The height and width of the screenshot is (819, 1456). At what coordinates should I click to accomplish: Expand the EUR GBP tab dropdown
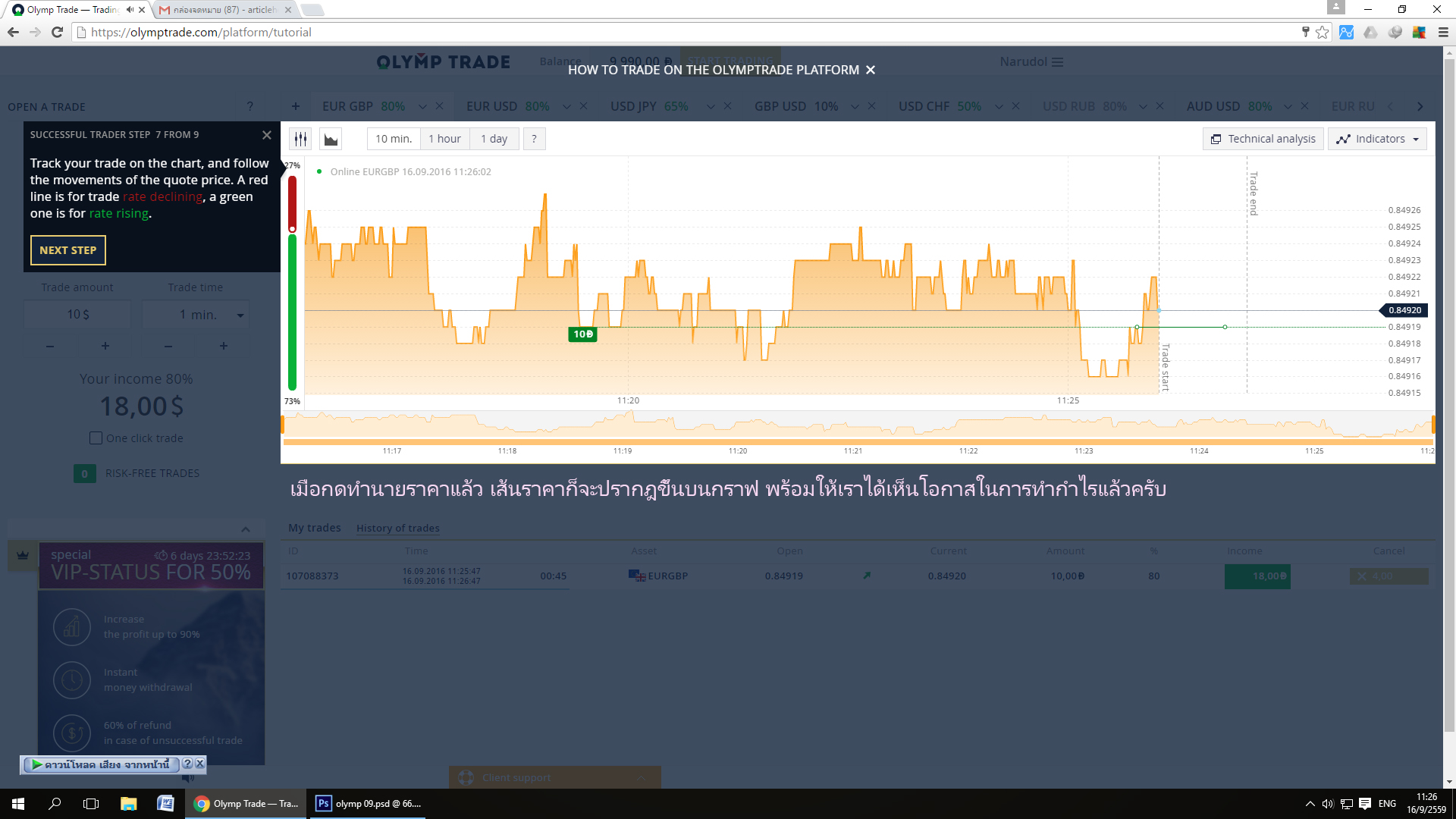point(422,106)
